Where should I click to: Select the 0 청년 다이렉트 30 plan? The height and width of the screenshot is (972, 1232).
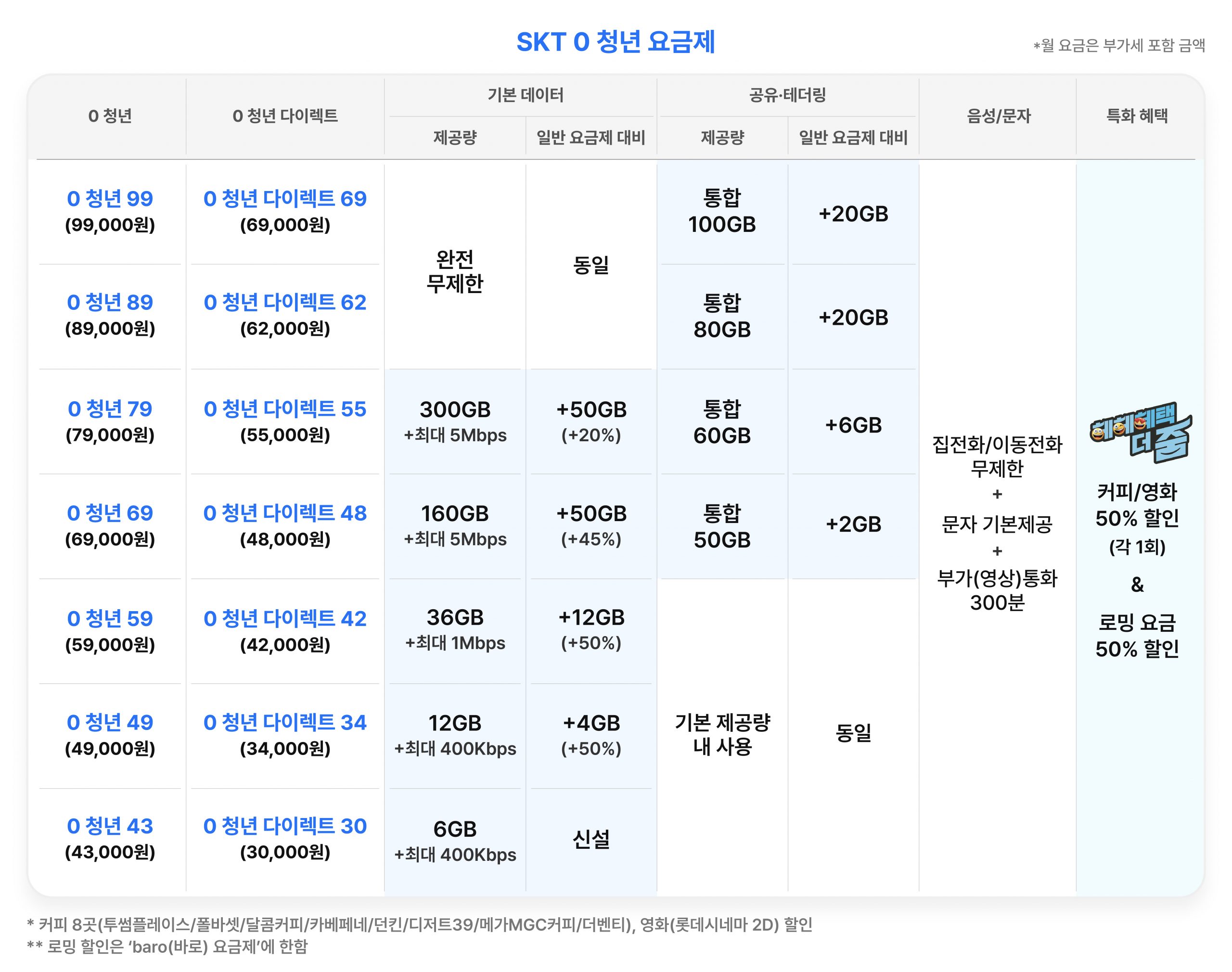tap(284, 826)
